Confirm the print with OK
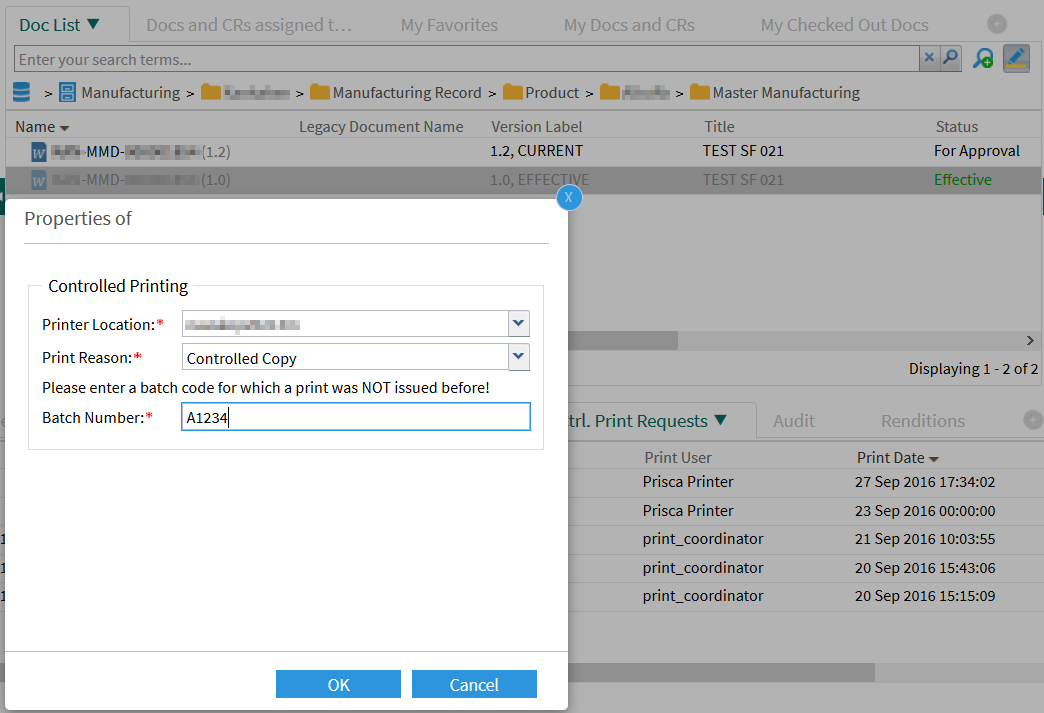 (x=338, y=684)
